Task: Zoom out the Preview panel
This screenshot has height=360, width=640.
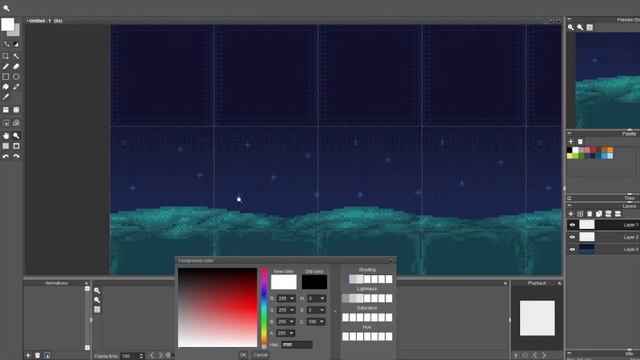Action: click(x=580, y=27)
